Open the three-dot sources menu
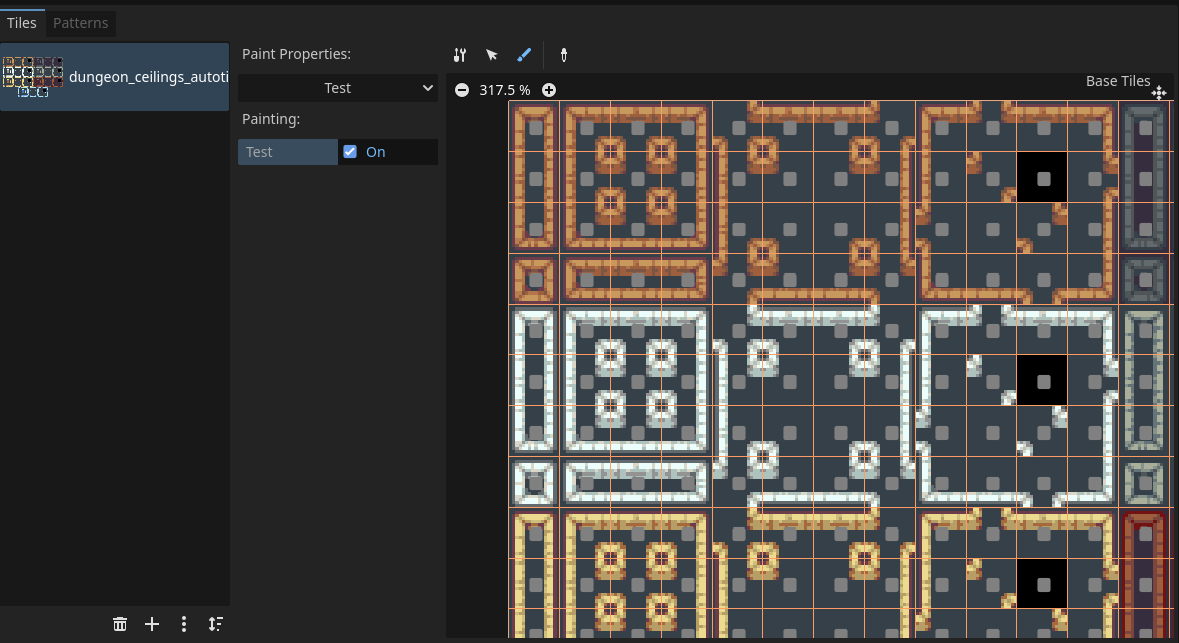Screen dimensions: 1179x643 click(x=184, y=624)
